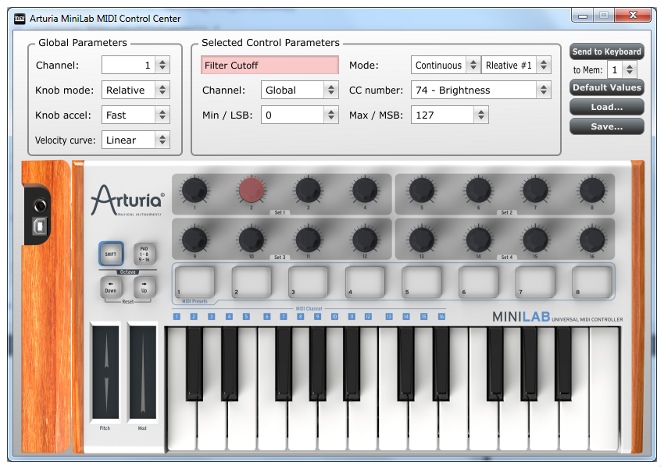Click drum pad 7
662x467 pixels.
(x=535, y=281)
